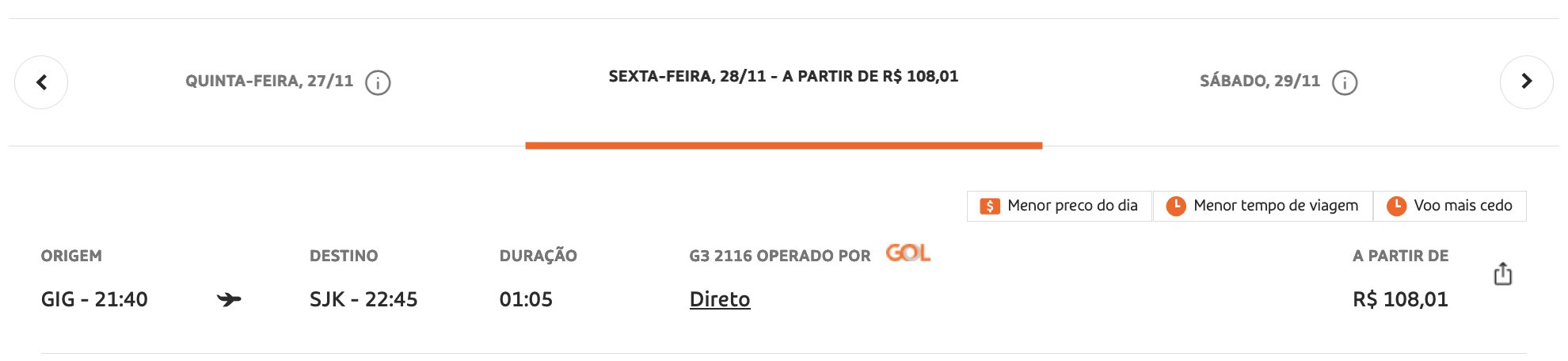The width and height of the screenshot is (1568, 361).
Task: Open info icon beside Sábado 29/11
Action: (x=1345, y=82)
